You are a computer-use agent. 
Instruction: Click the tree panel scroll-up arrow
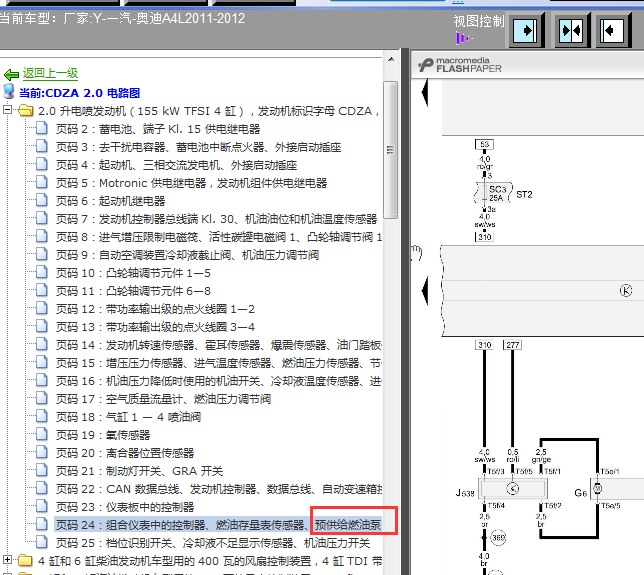[x=391, y=60]
